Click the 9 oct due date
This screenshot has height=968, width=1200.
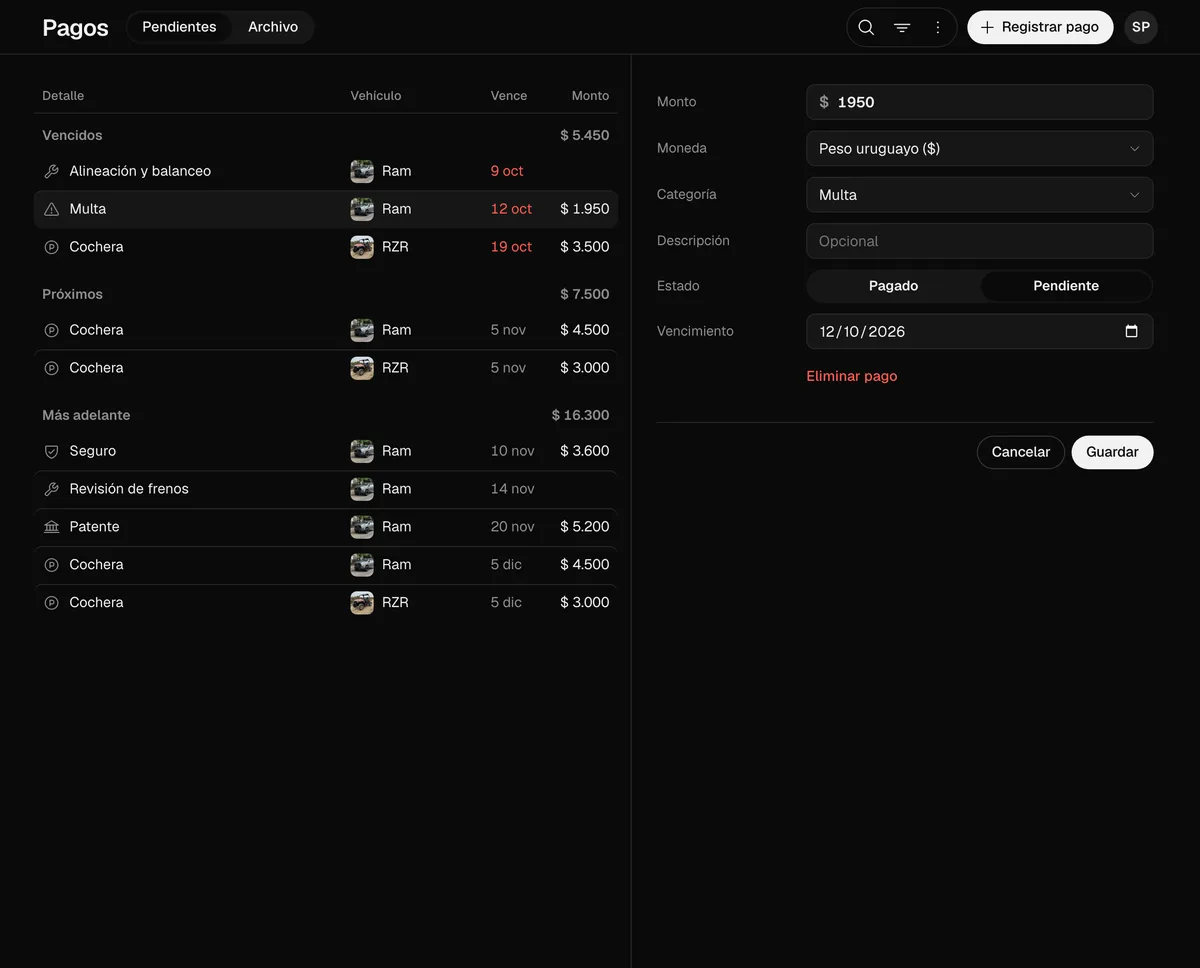tap(507, 171)
